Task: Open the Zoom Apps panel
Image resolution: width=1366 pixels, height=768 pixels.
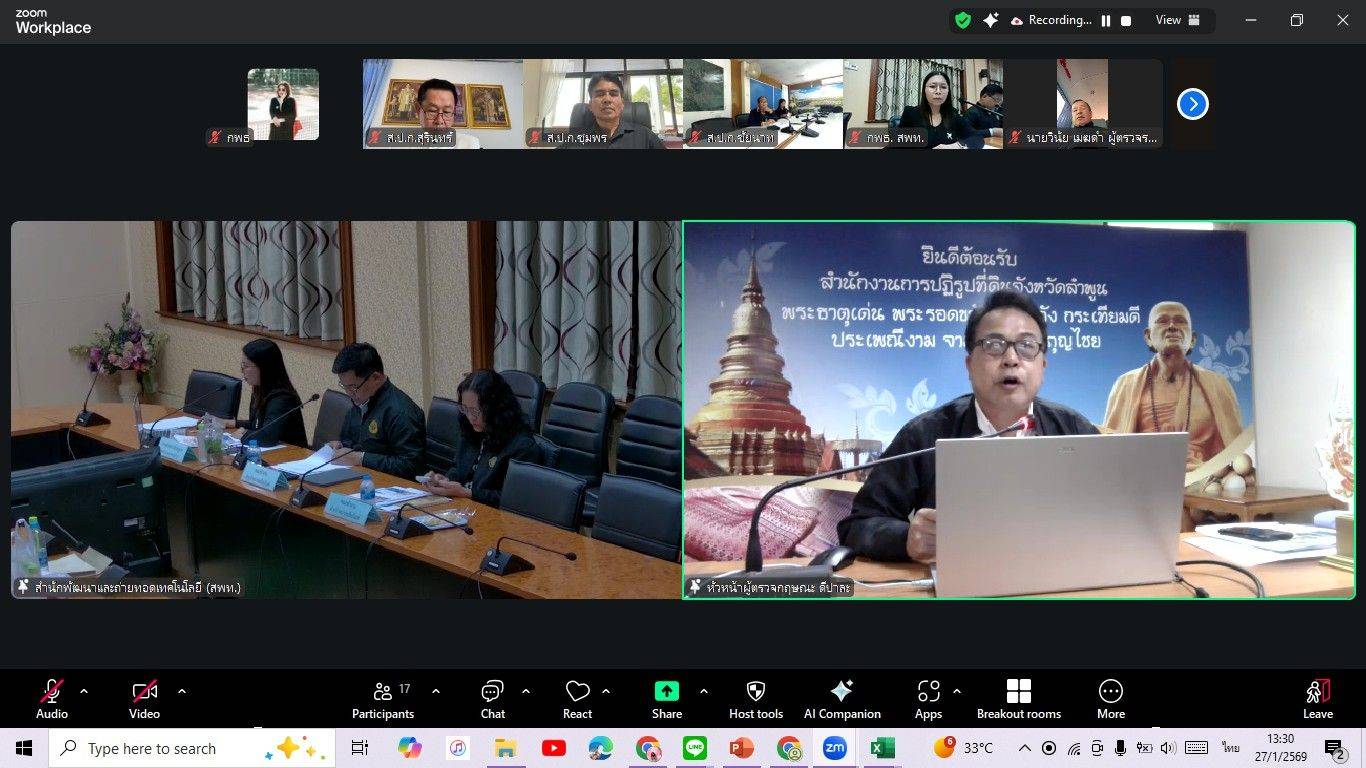Action: point(927,698)
